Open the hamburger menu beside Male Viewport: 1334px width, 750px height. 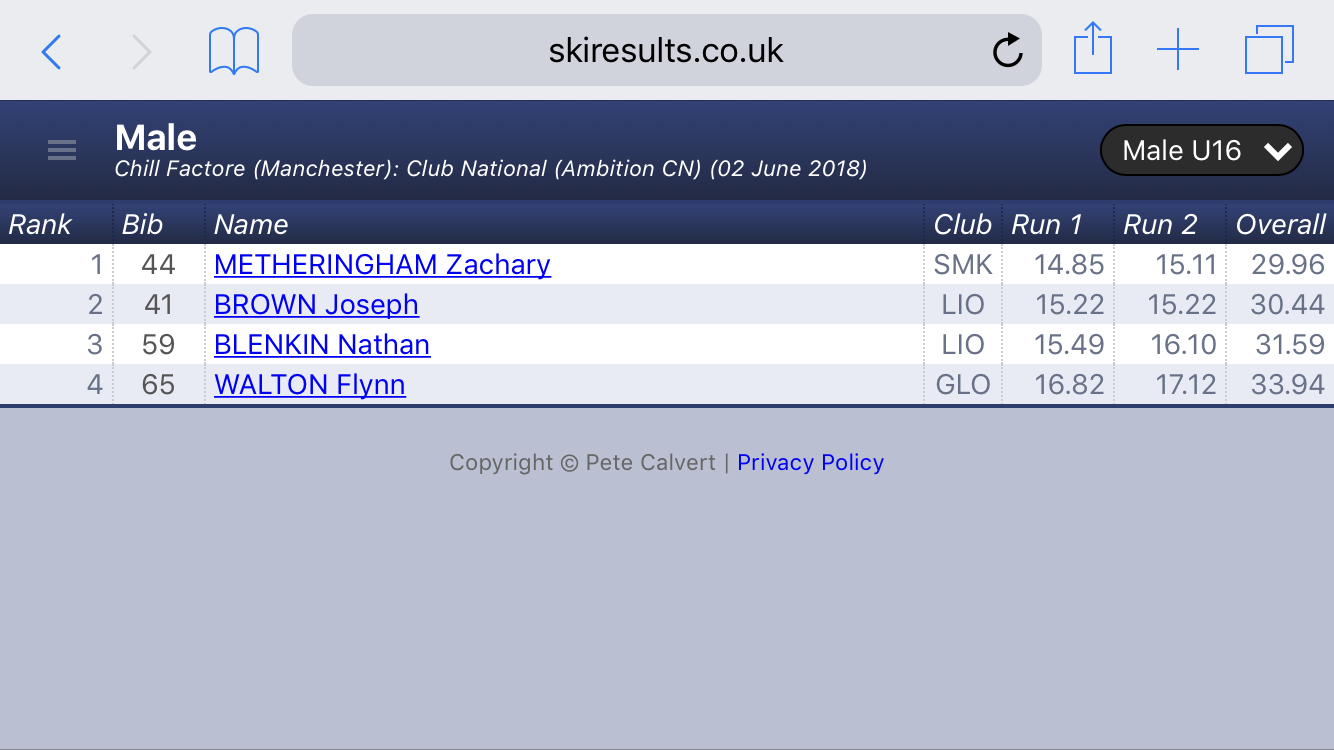pyautogui.click(x=62, y=150)
